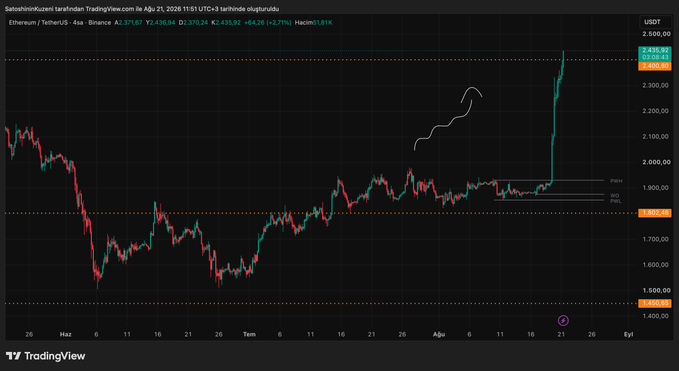The width and height of the screenshot is (679, 371).
Task: Click the low value D 2.370,24
Action: 193,23
